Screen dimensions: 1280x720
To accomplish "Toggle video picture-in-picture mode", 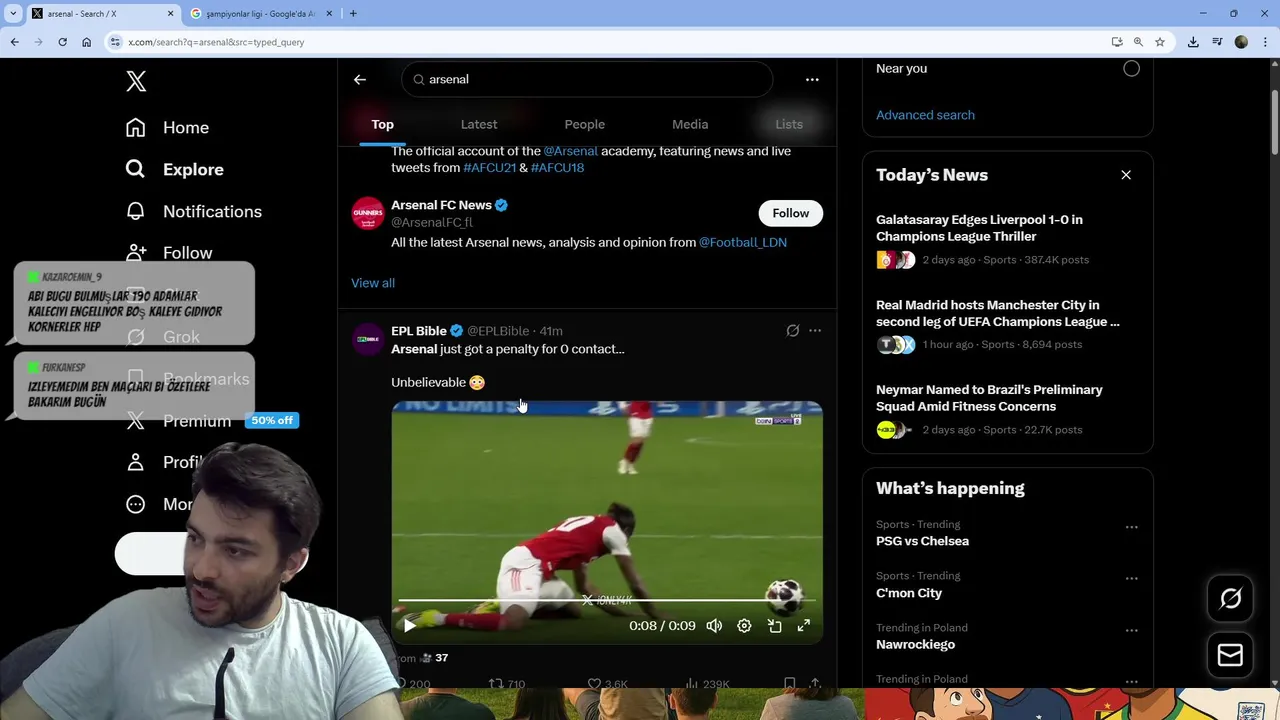I will pos(774,625).
